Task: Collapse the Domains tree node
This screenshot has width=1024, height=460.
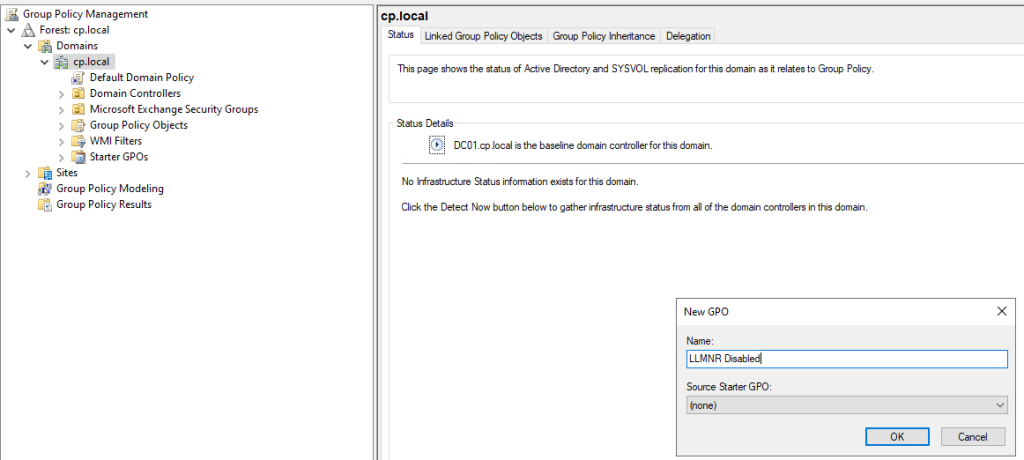Action: click(27, 46)
